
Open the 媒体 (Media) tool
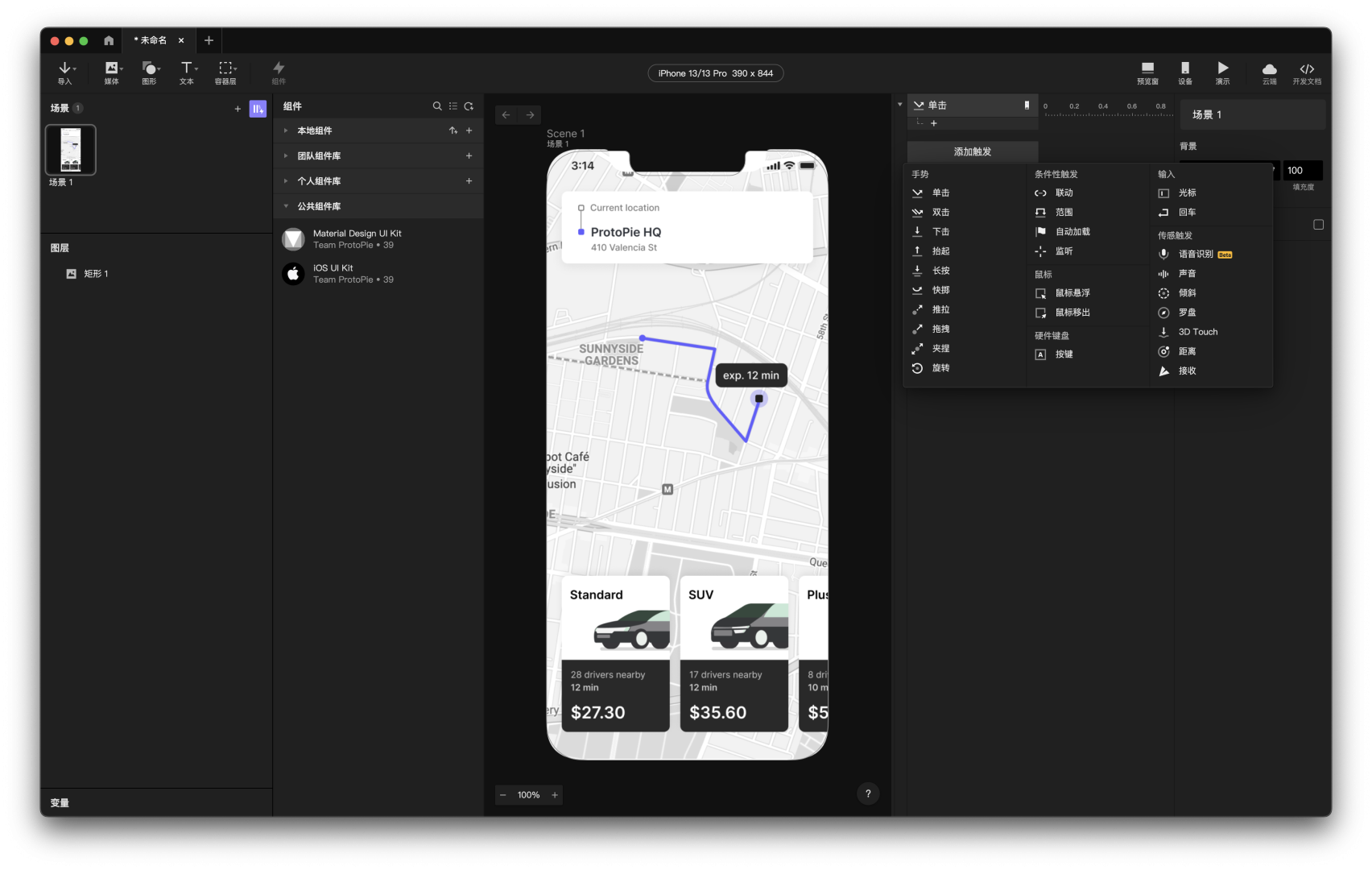click(x=112, y=72)
